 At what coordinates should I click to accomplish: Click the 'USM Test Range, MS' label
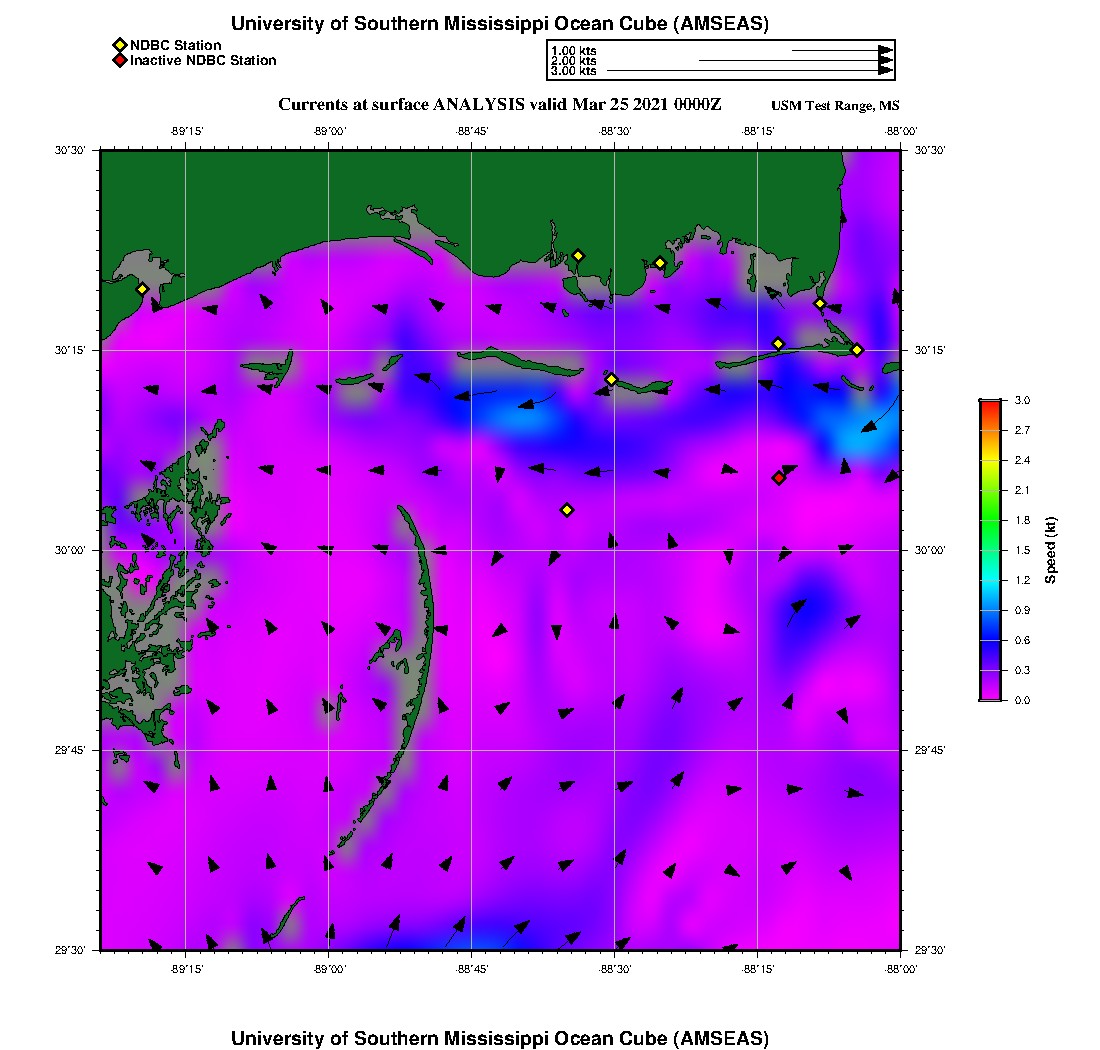(x=835, y=106)
